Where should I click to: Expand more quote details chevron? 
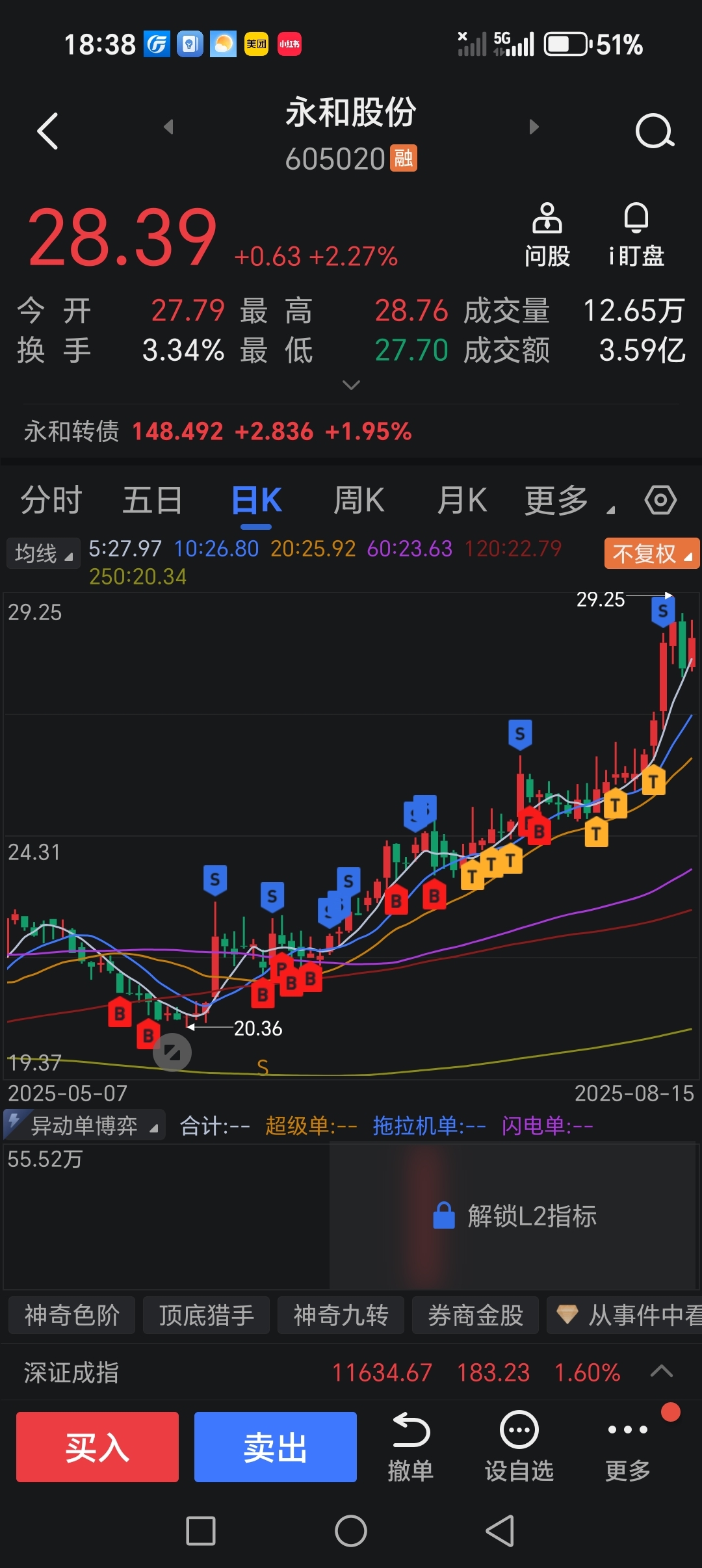[351, 385]
